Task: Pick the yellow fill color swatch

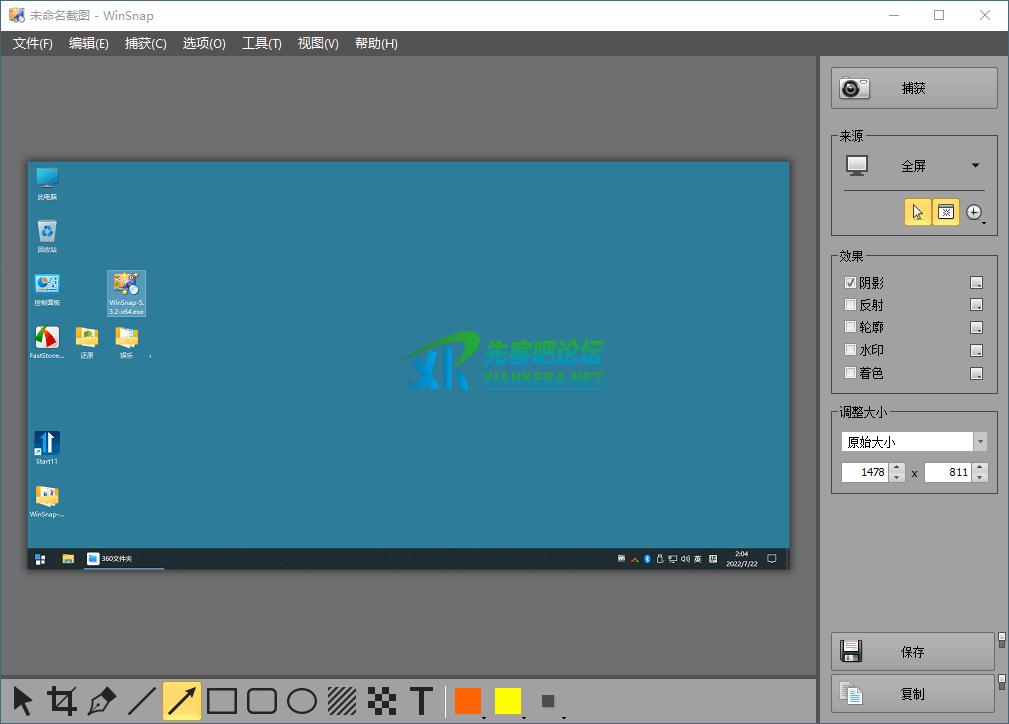Action: [508, 701]
